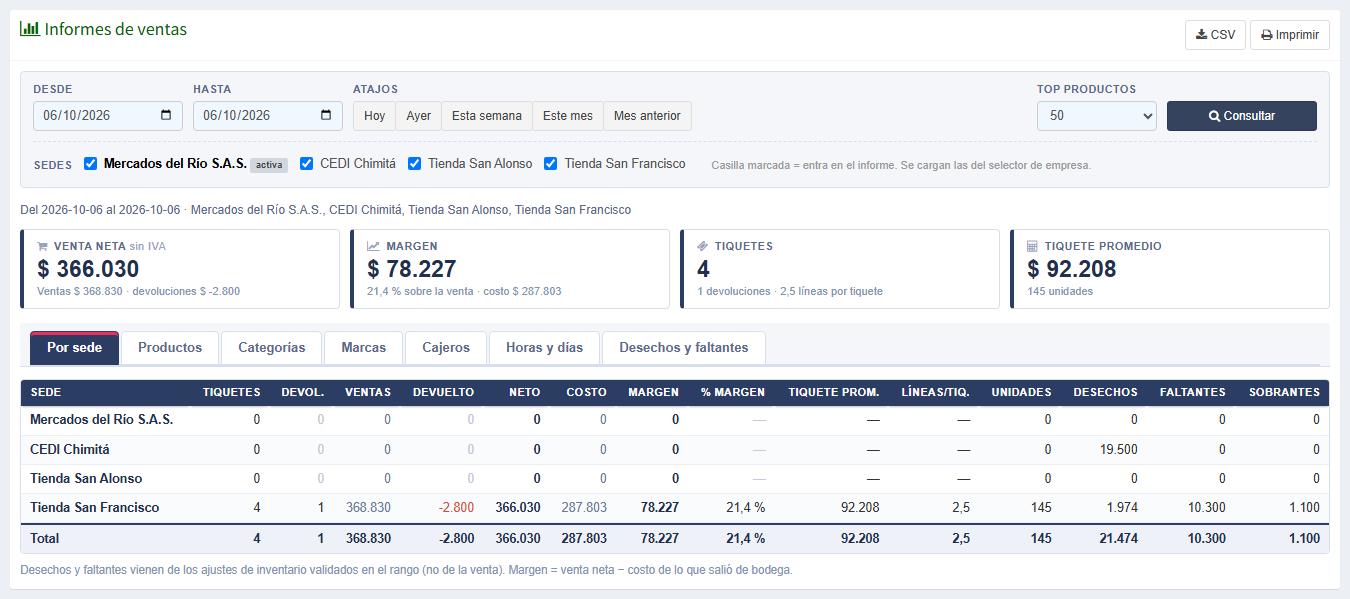Click the magnifier icon on Consultar
The image size is (1350, 599).
point(1214,116)
